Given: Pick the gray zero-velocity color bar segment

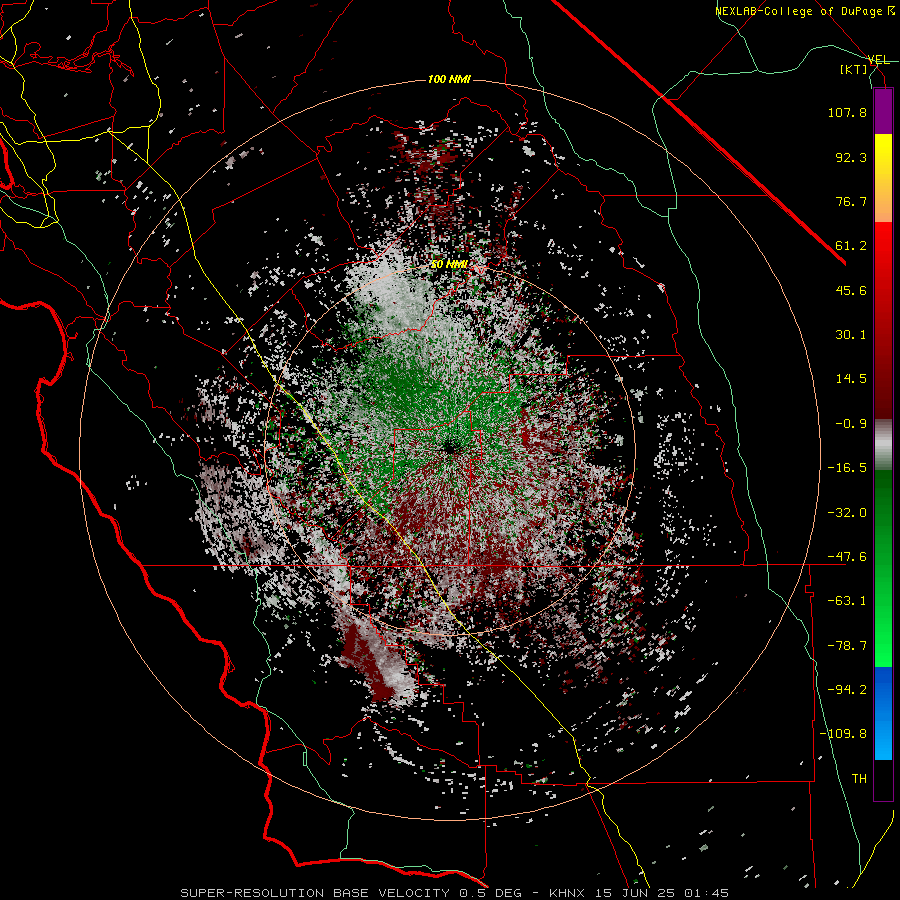Looking at the screenshot, I should [x=883, y=445].
